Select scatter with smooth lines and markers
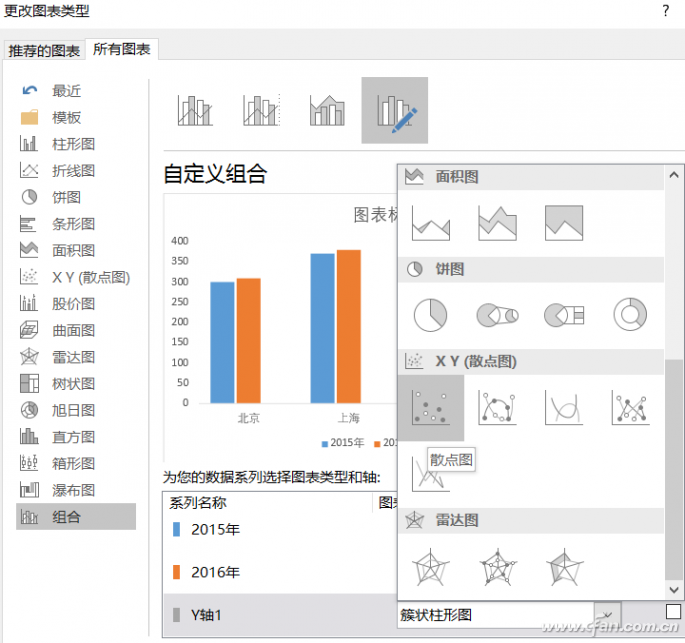The image size is (685, 643). click(497, 408)
